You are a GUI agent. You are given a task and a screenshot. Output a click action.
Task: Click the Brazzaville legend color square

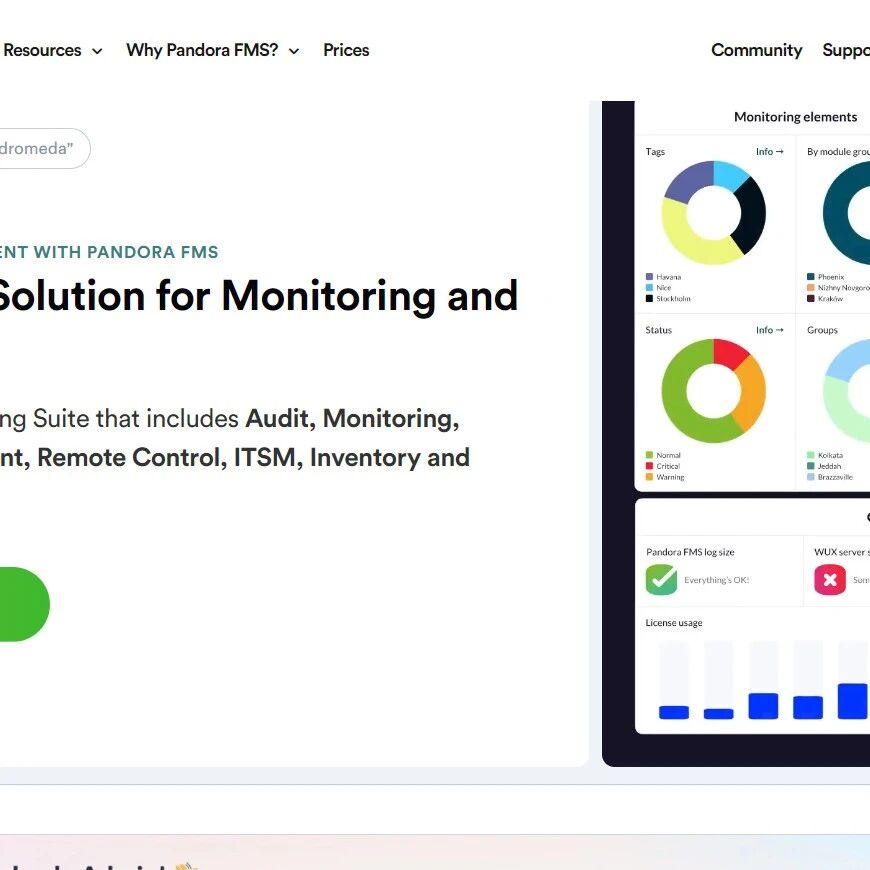811,477
